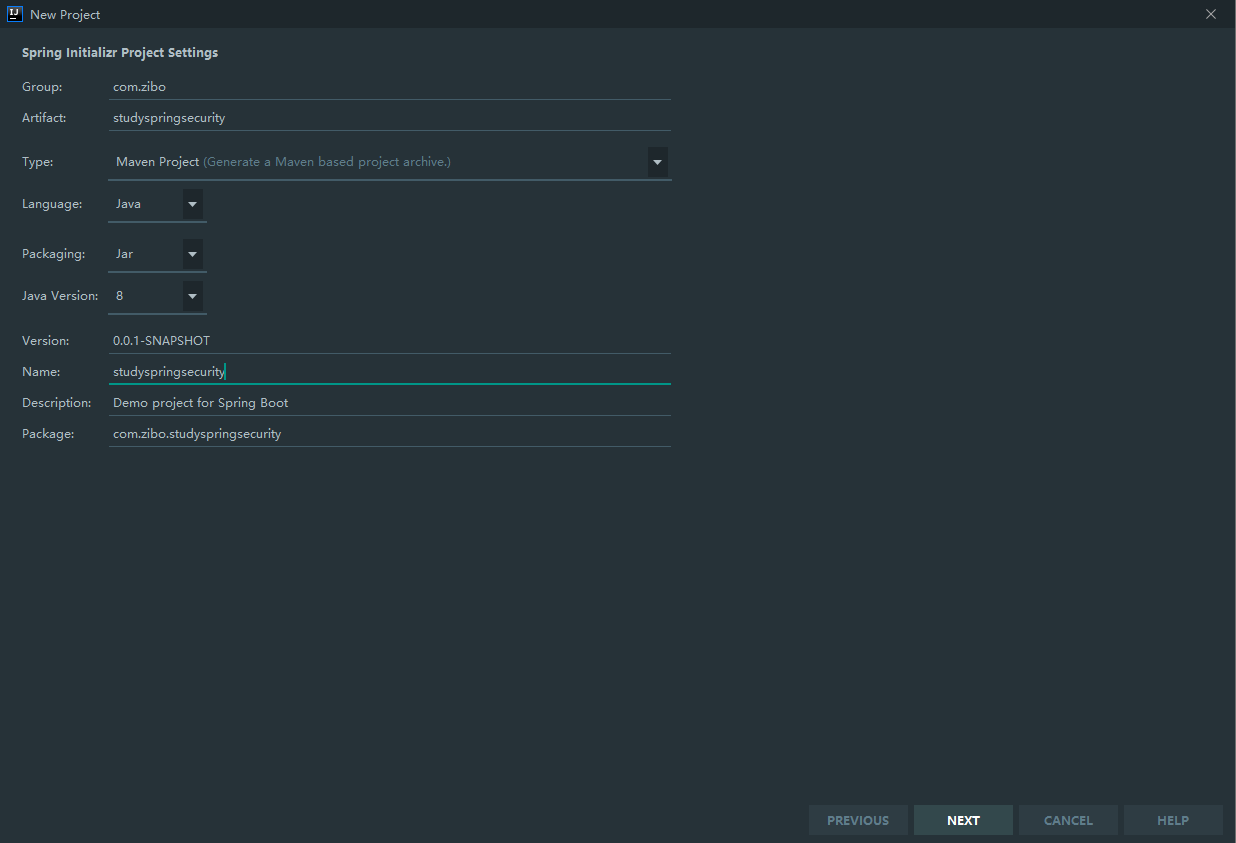The width and height of the screenshot is (1236, 843).
Task: Select the Description input field
Action: 390,403
